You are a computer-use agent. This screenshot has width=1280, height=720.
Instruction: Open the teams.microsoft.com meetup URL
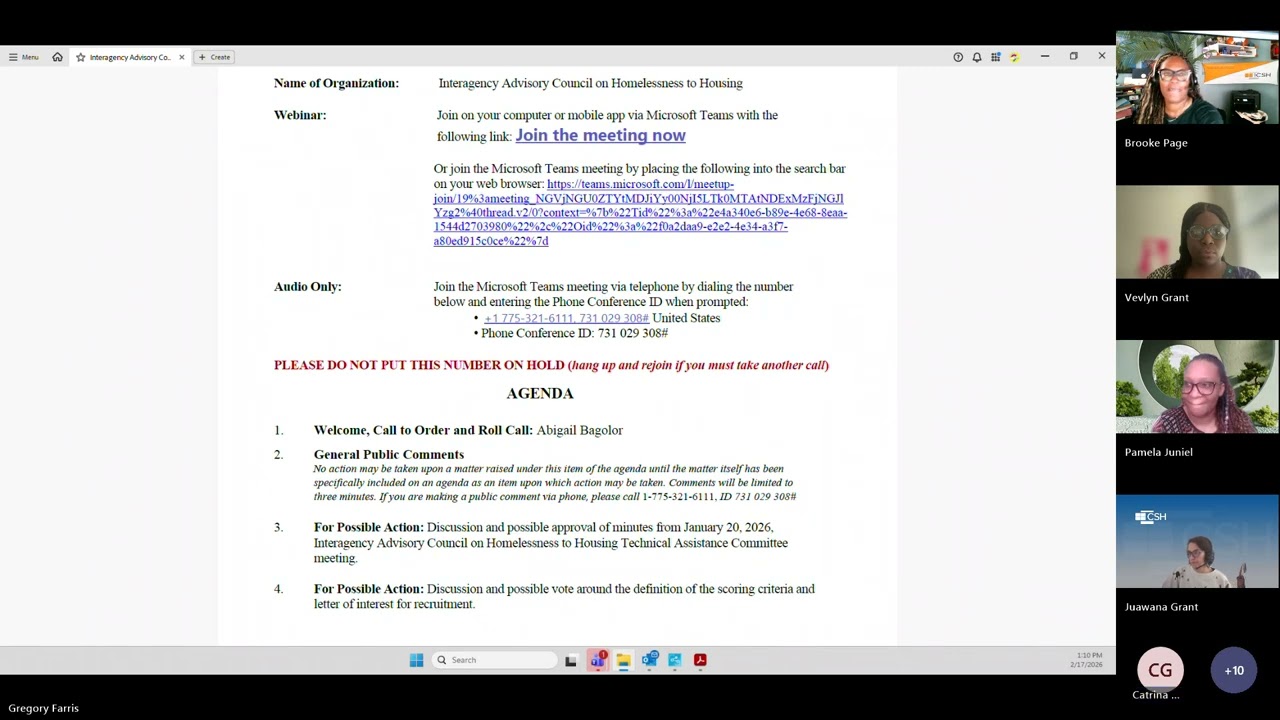(640, 212)
